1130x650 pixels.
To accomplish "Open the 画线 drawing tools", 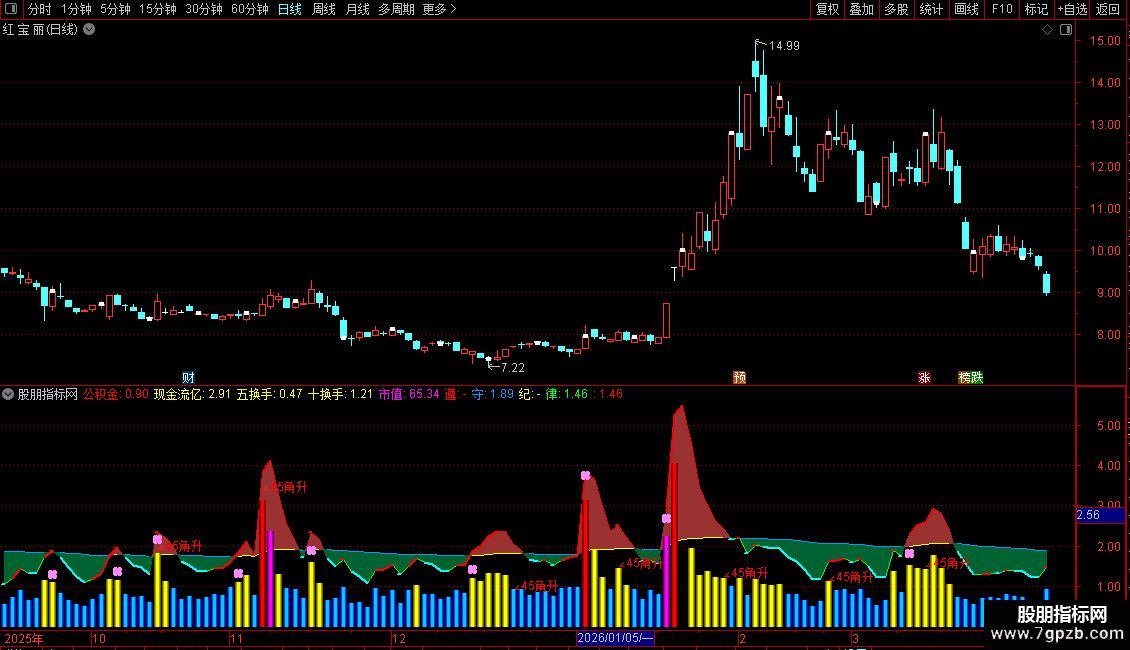I will click(x=966, y=9).
